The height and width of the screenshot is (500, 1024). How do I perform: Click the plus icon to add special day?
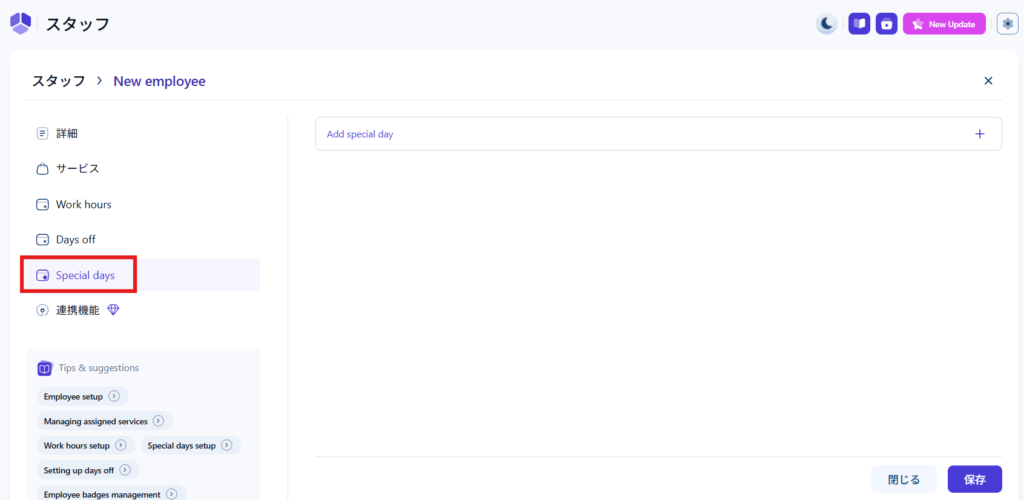(x=979, y=134)
